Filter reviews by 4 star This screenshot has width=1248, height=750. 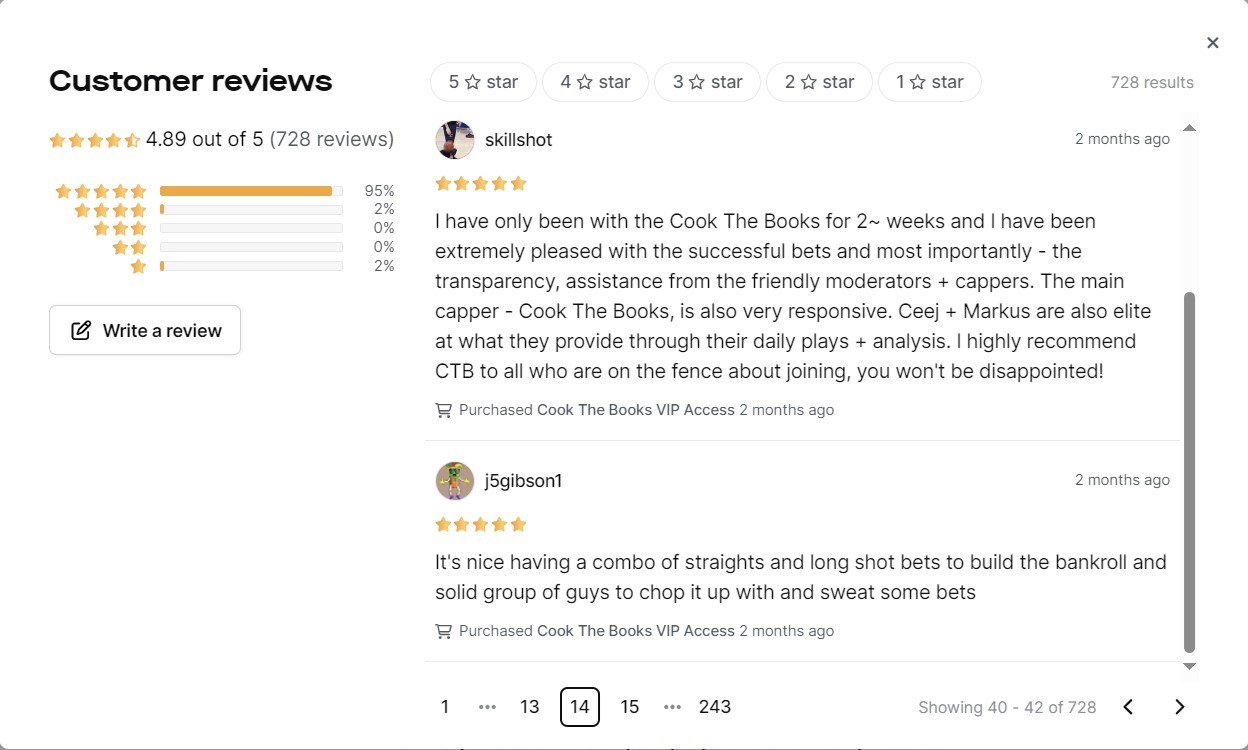[x=595, y=82]
